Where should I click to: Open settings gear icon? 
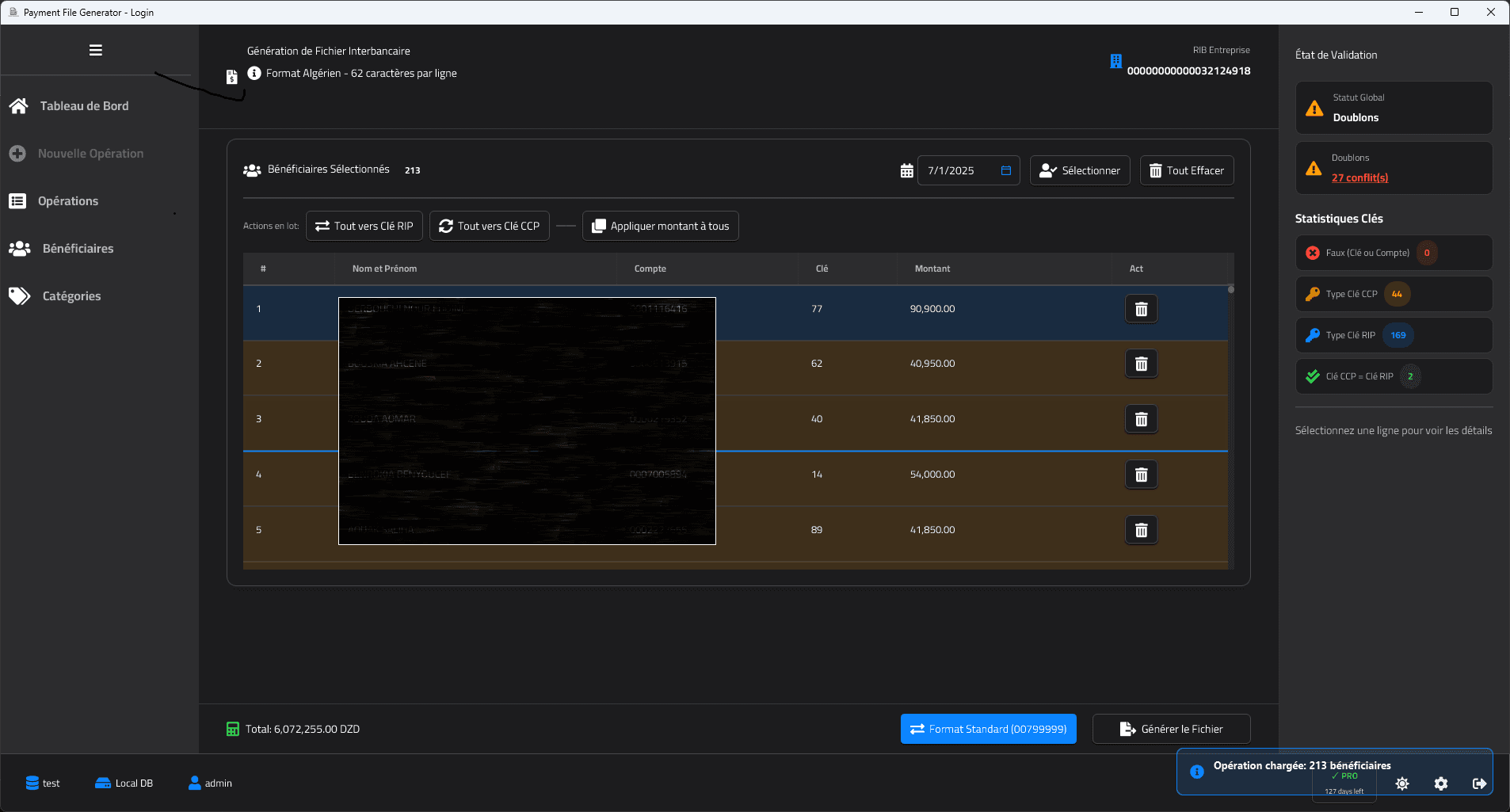tap(1441, 783)
